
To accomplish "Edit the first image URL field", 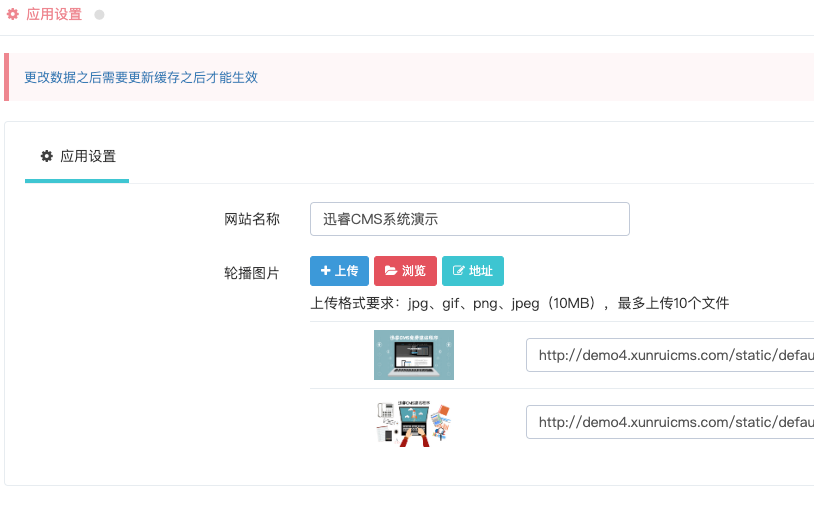I will click(670, 355).
